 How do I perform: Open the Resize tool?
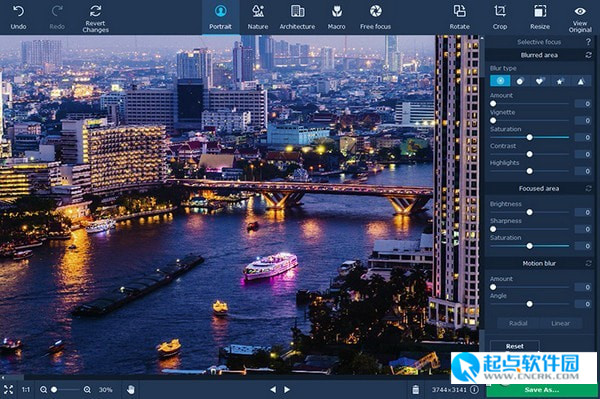pyautogui.click(x=540, y=17)
